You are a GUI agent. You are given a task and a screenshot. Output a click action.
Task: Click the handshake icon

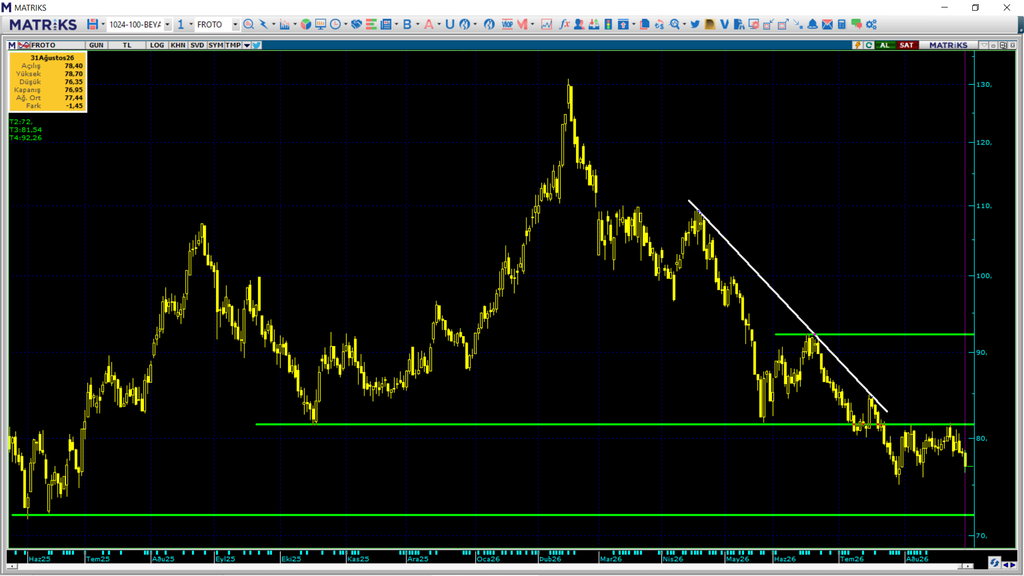pos(357,24)
